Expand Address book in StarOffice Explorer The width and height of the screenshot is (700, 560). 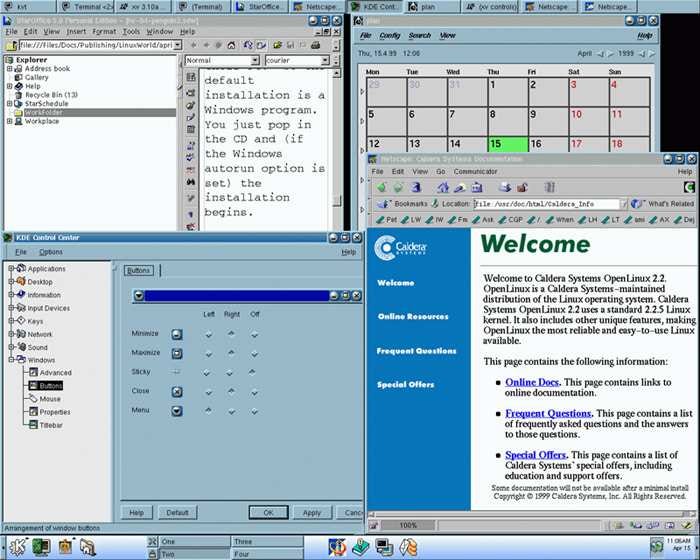(x=9, y=69)
